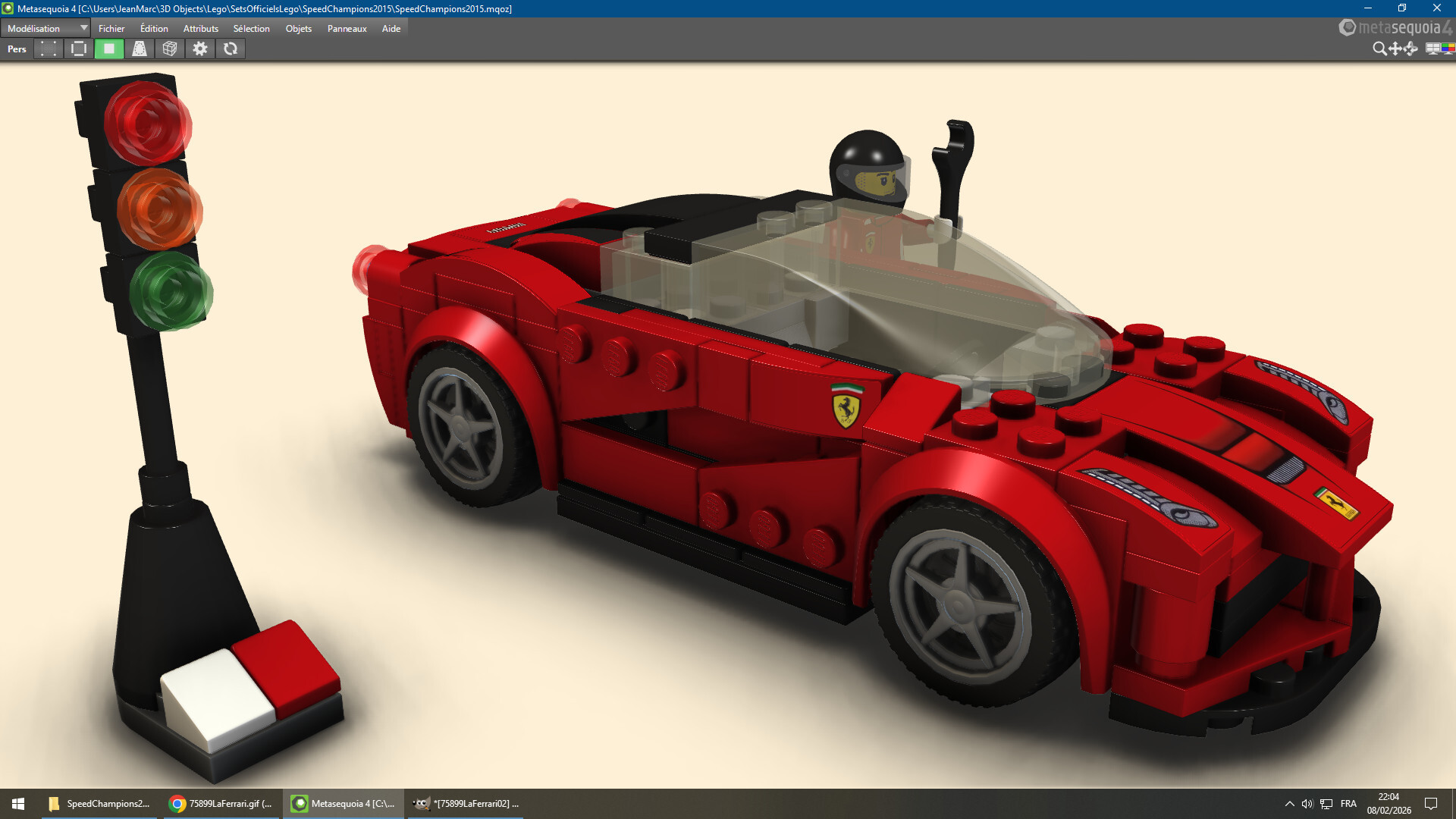Open view settings gear icon
The height and width of the screenshot is (819, 1456).
(200, 49)
